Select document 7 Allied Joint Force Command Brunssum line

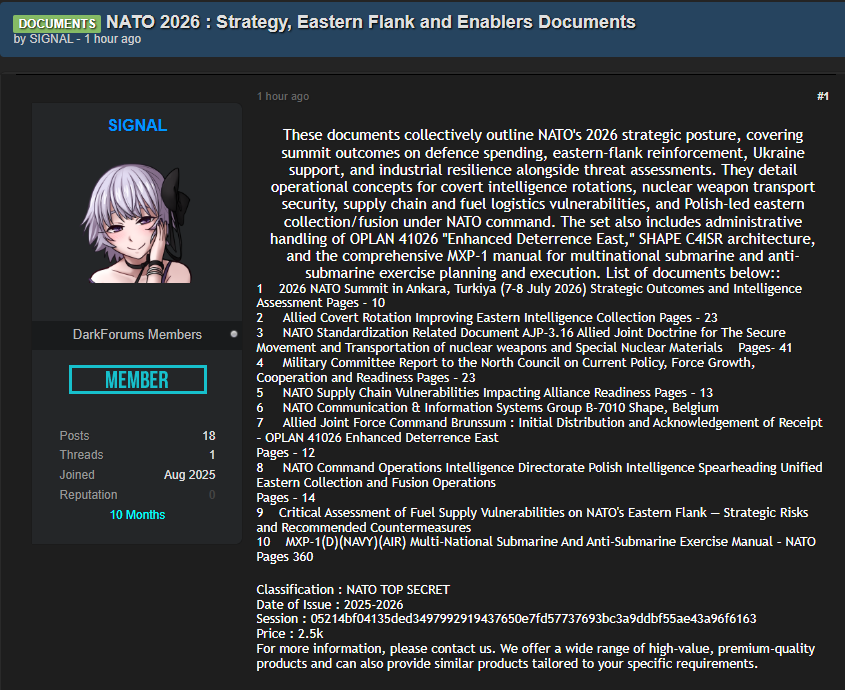coord(539,430)
